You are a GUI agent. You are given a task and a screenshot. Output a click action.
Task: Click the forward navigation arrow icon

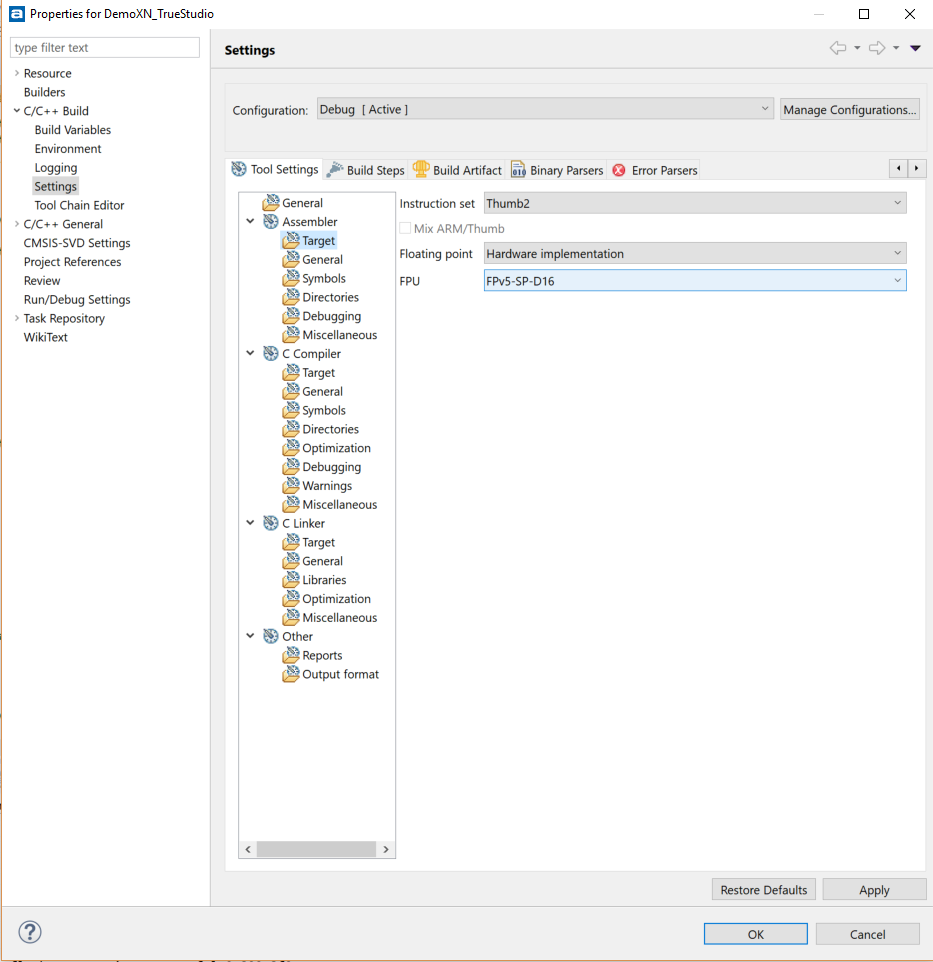click(x=877, y=48)
